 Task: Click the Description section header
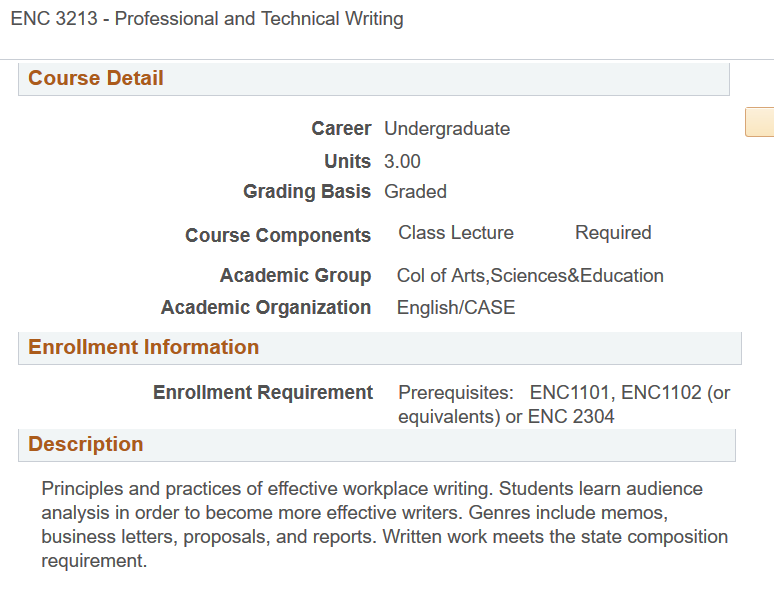coord(86,444)
